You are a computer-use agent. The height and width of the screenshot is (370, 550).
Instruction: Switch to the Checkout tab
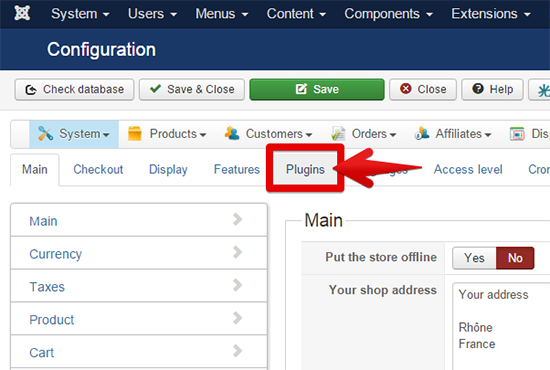point(98,170)
